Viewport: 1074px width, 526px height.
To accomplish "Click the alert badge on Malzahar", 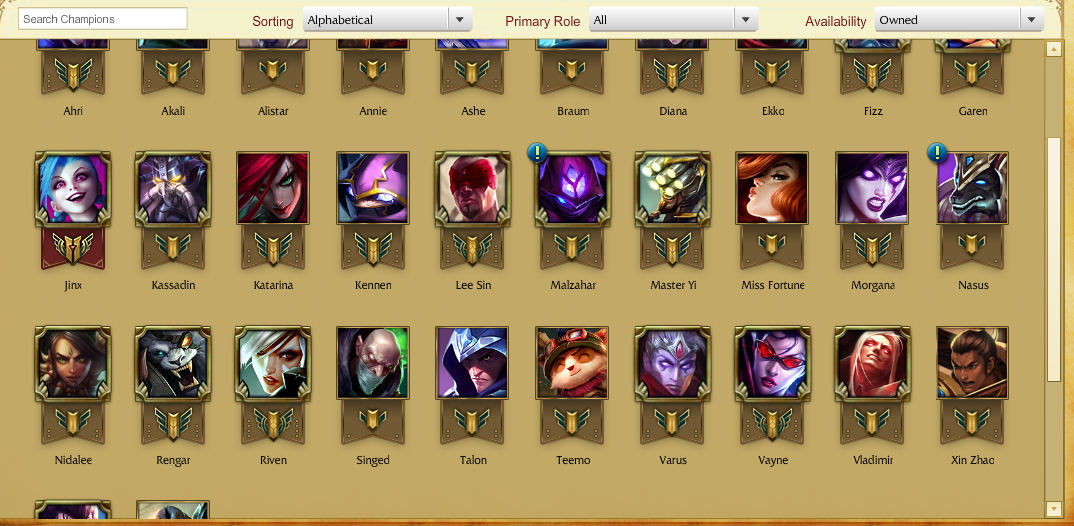I will (x=538, y=153).
